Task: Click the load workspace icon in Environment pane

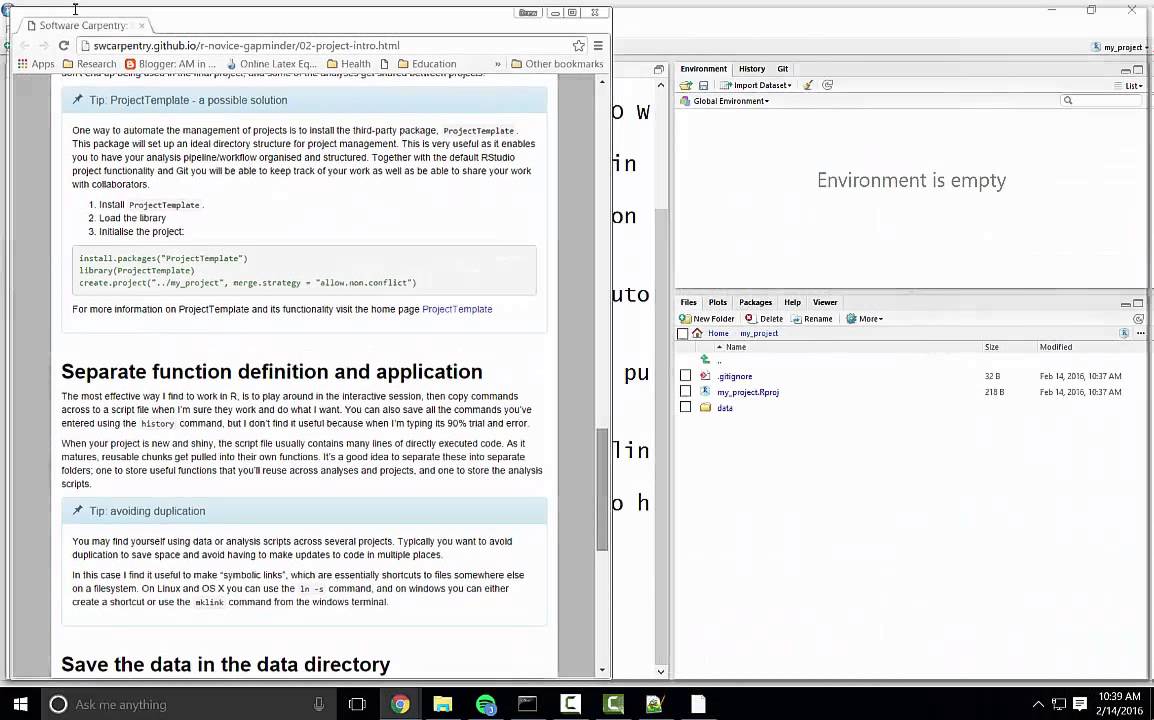Action: [x=686, y=85]
